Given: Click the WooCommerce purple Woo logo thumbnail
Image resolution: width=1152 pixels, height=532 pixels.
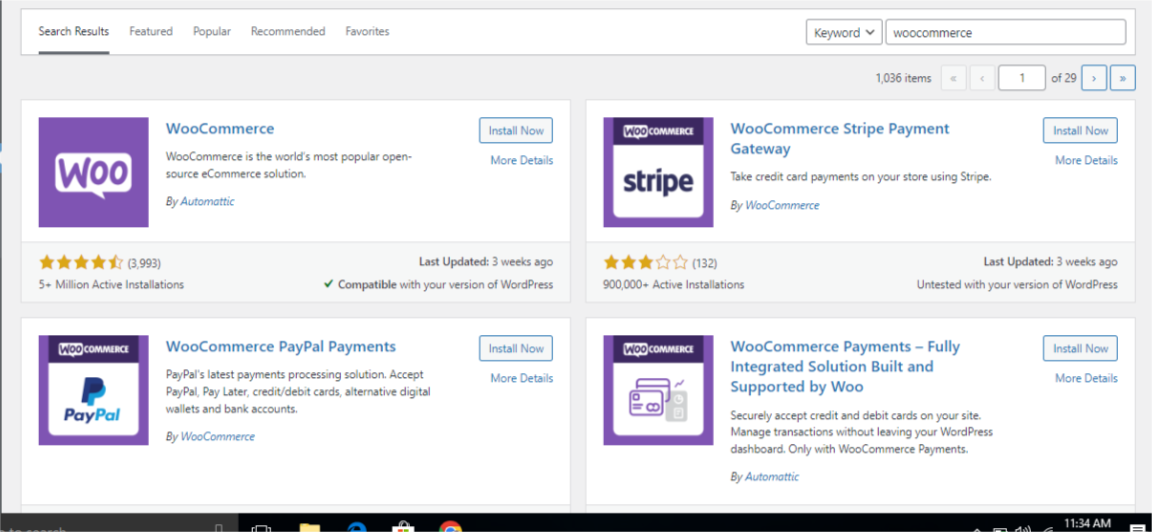Looking at the screenshot, I should [x=93, y=172].
